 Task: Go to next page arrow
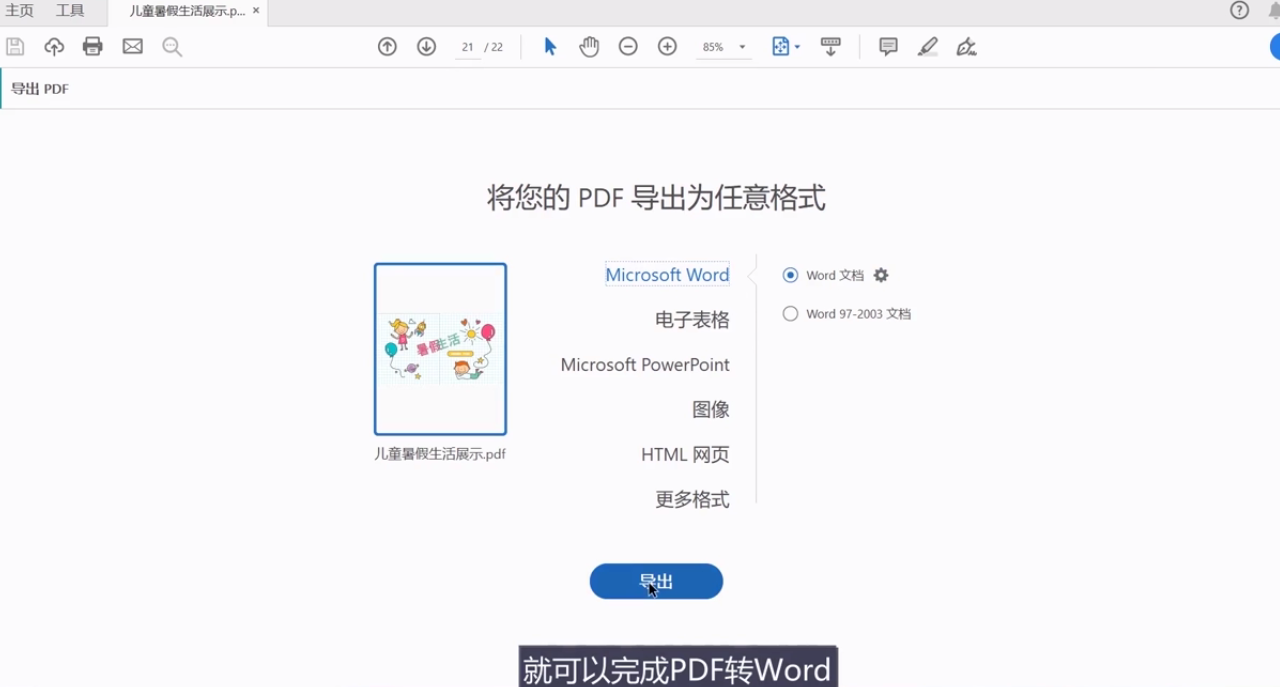(427, 47)
